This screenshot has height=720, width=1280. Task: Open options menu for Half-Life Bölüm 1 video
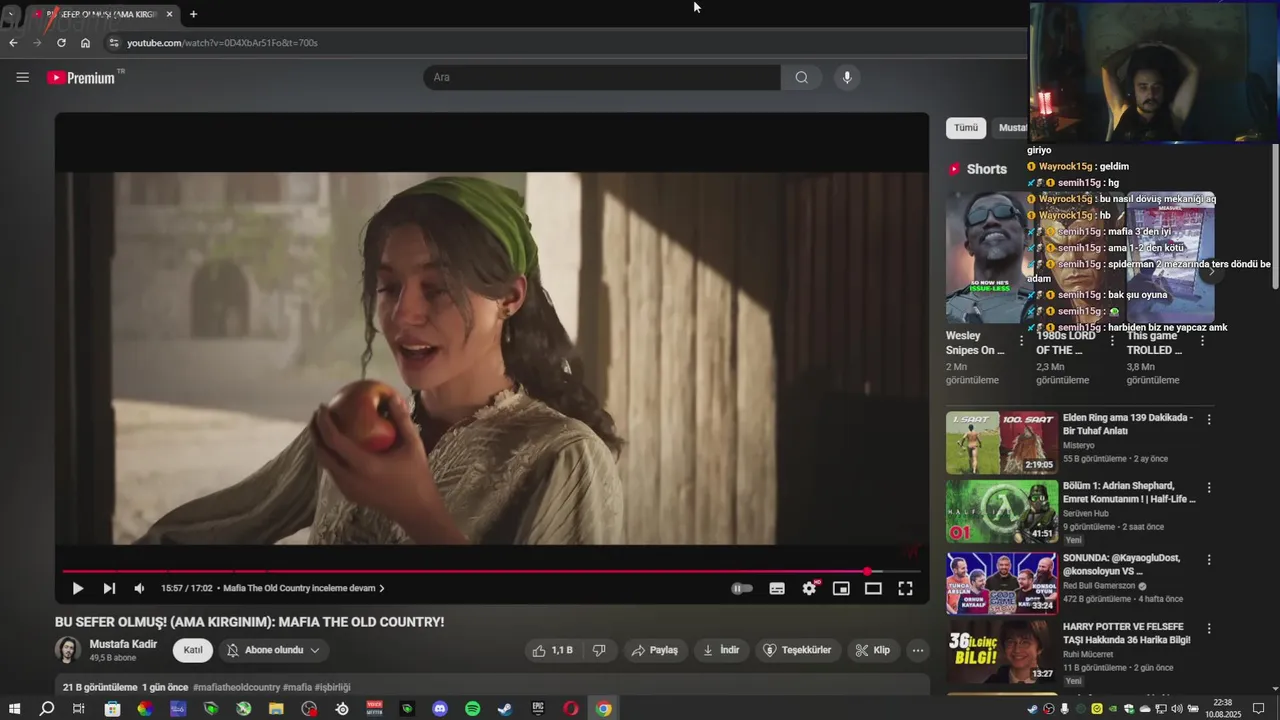1209,488
